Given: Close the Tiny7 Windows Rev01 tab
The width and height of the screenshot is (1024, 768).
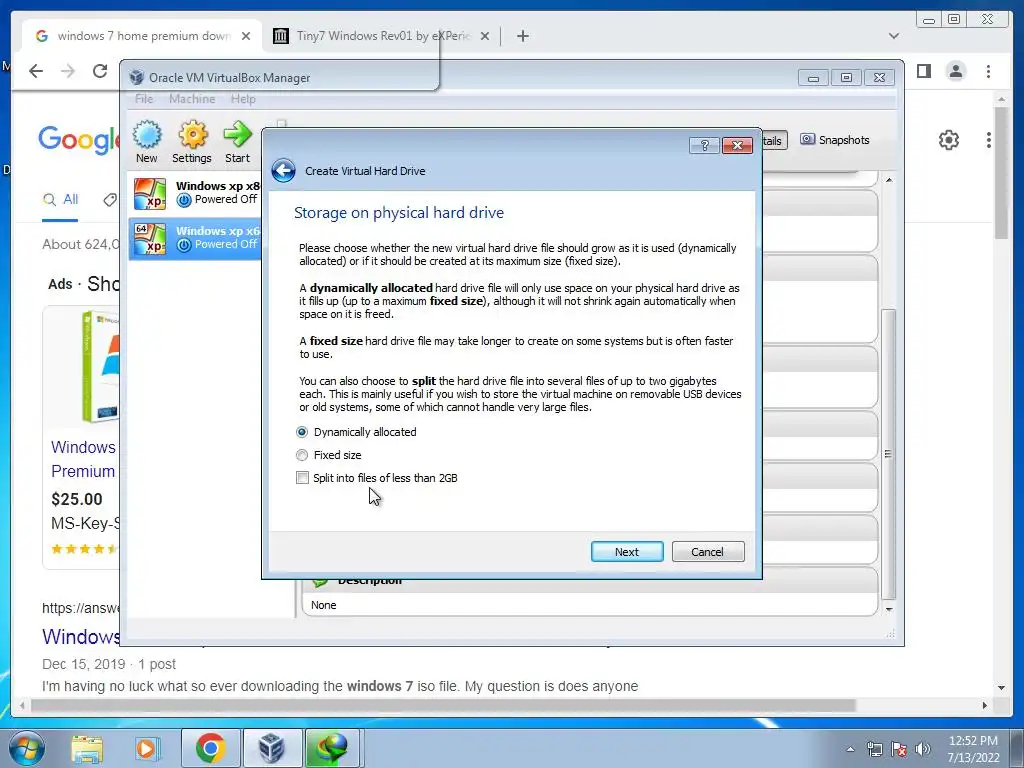Looking at the screenshot, I should pyautogui.click(x=485, y=36).
